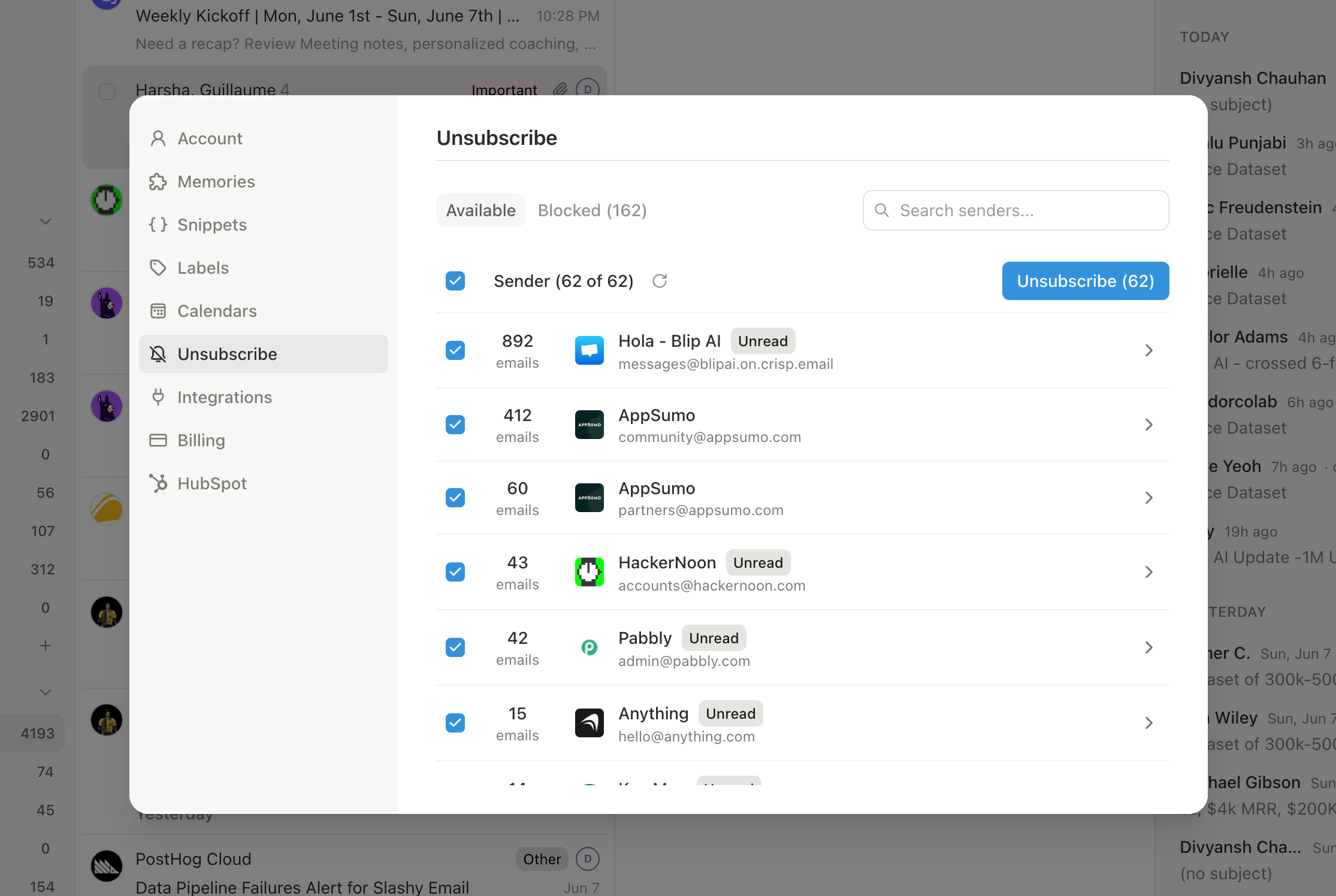Click the Unsubscribe (62) button
Image resolution: width=1336 pixels, height=896 pixels.
click(x=1086, y=281)
